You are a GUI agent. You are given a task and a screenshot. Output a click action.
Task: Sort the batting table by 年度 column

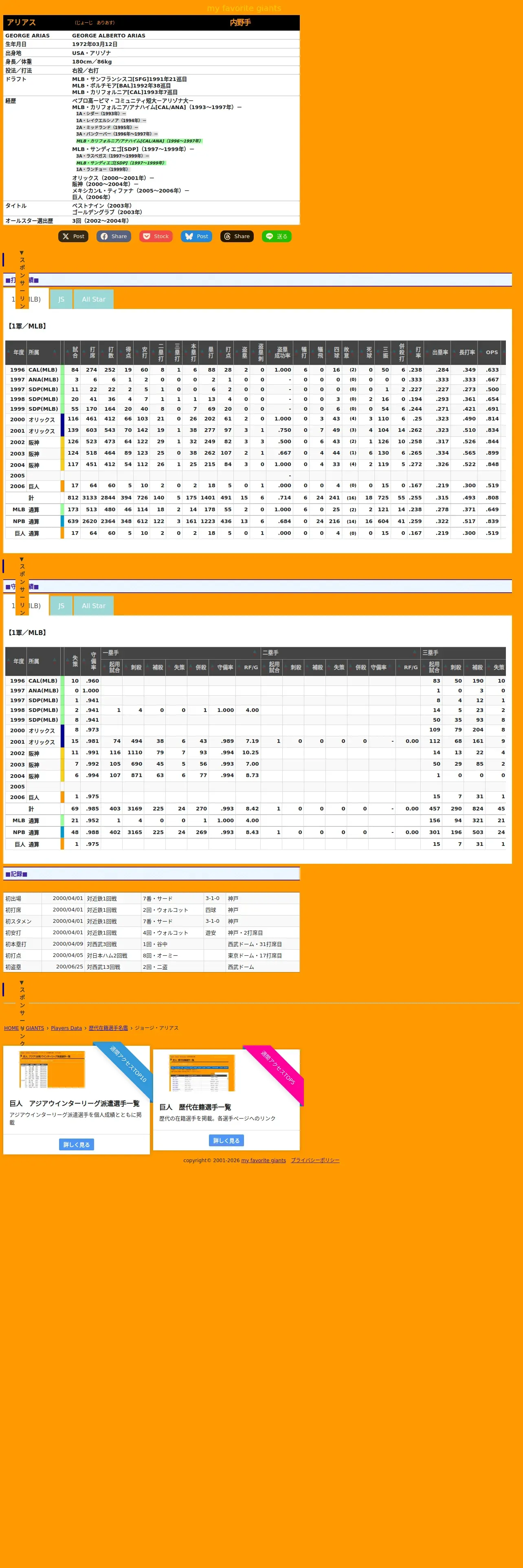[16, 353]
